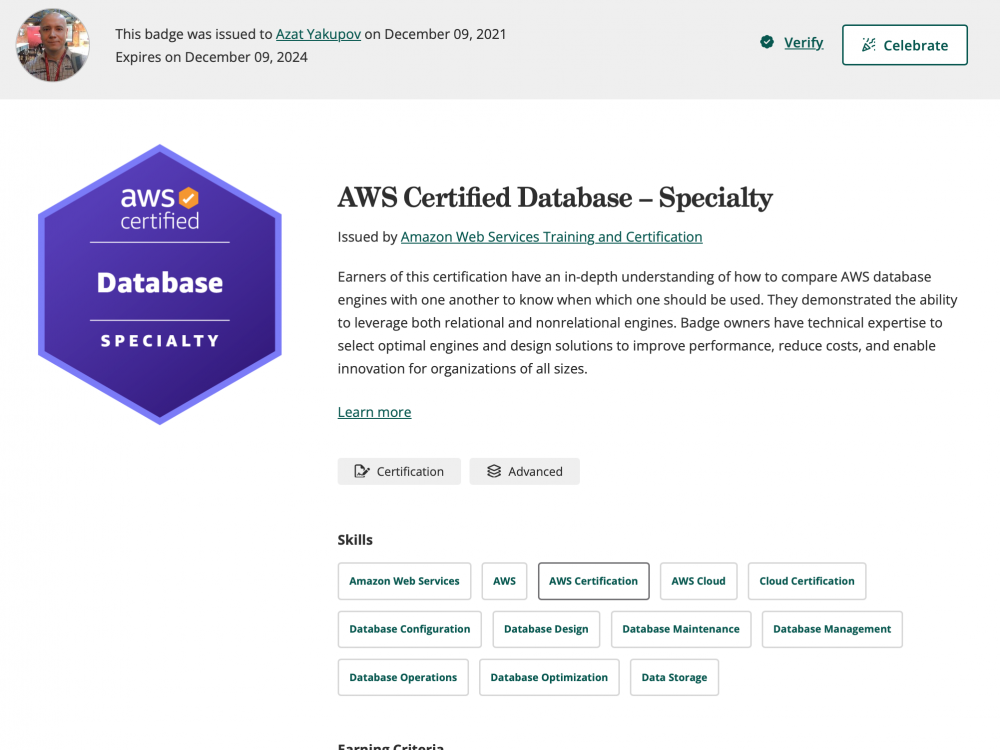Open the Database Design skill tag
Viewport: 1000px width, 750px height.
pos(546,629)
